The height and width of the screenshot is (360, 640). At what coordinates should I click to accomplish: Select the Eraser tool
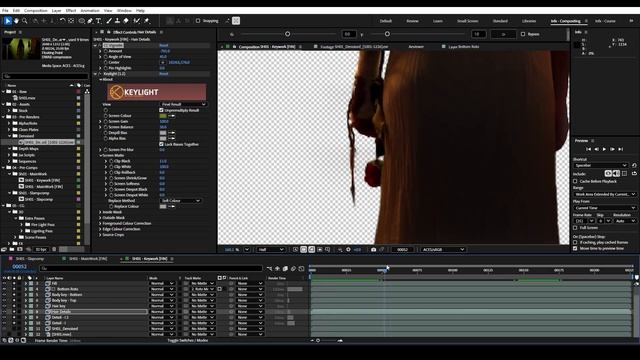pos(126,21)
